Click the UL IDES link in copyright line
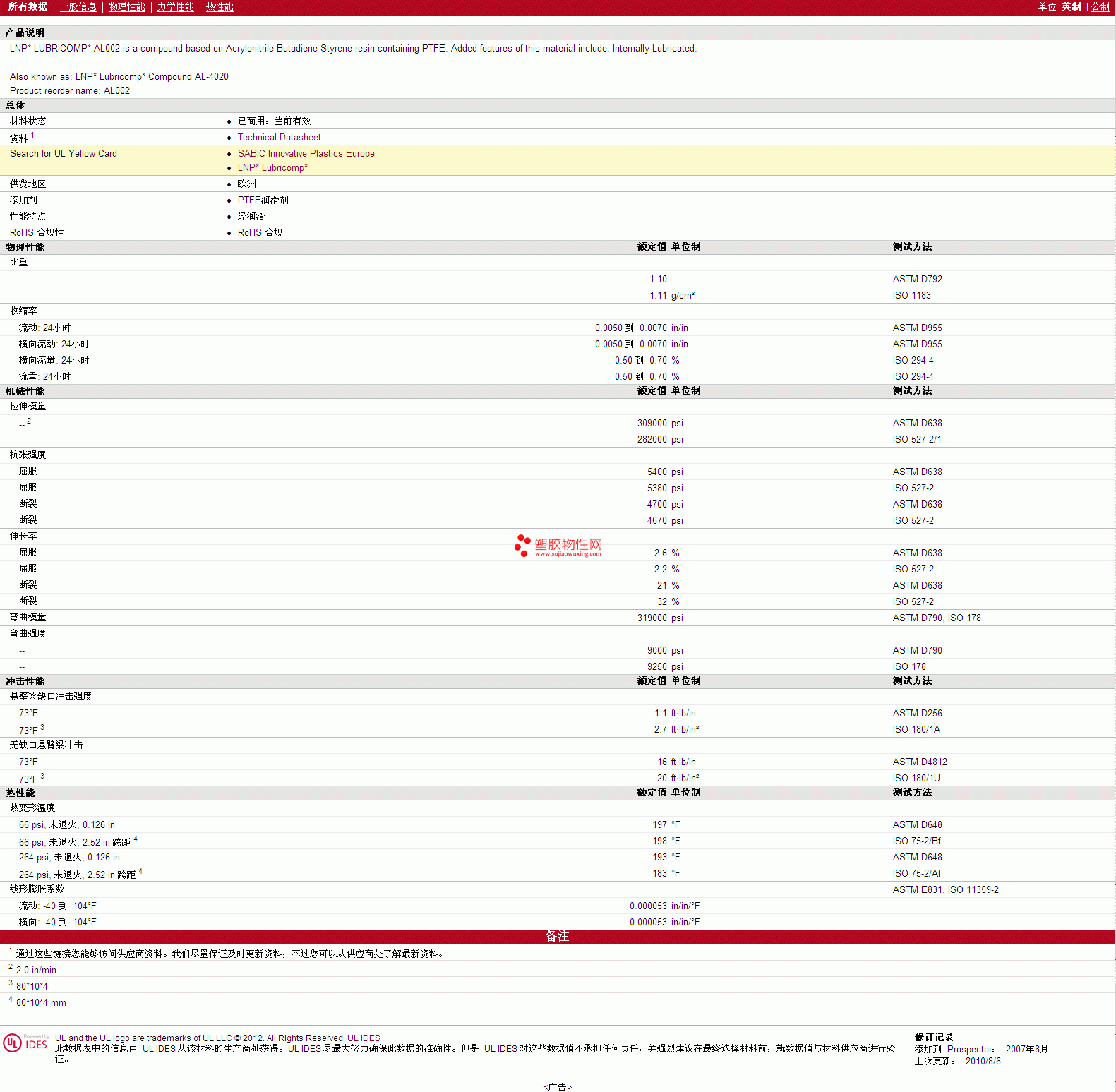Screen dimensions: 1116x1092 (x=364, y=1038)
